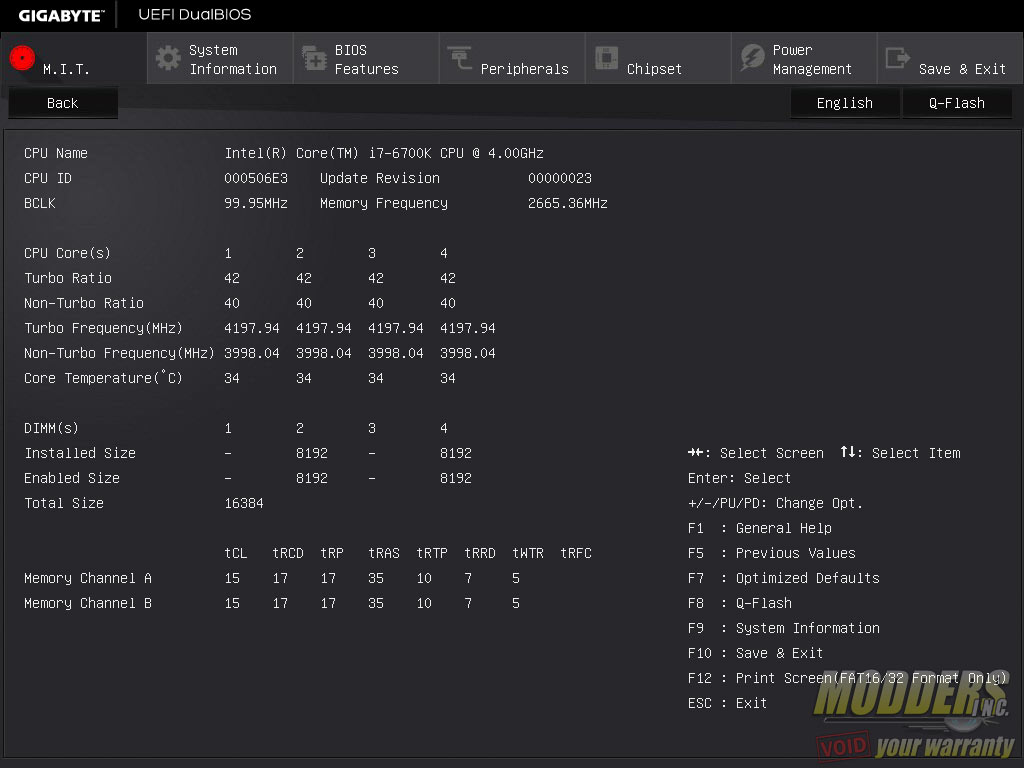Click the tRRD column header
Viewport: 1024px width, 768px height.
coord(480,553)
